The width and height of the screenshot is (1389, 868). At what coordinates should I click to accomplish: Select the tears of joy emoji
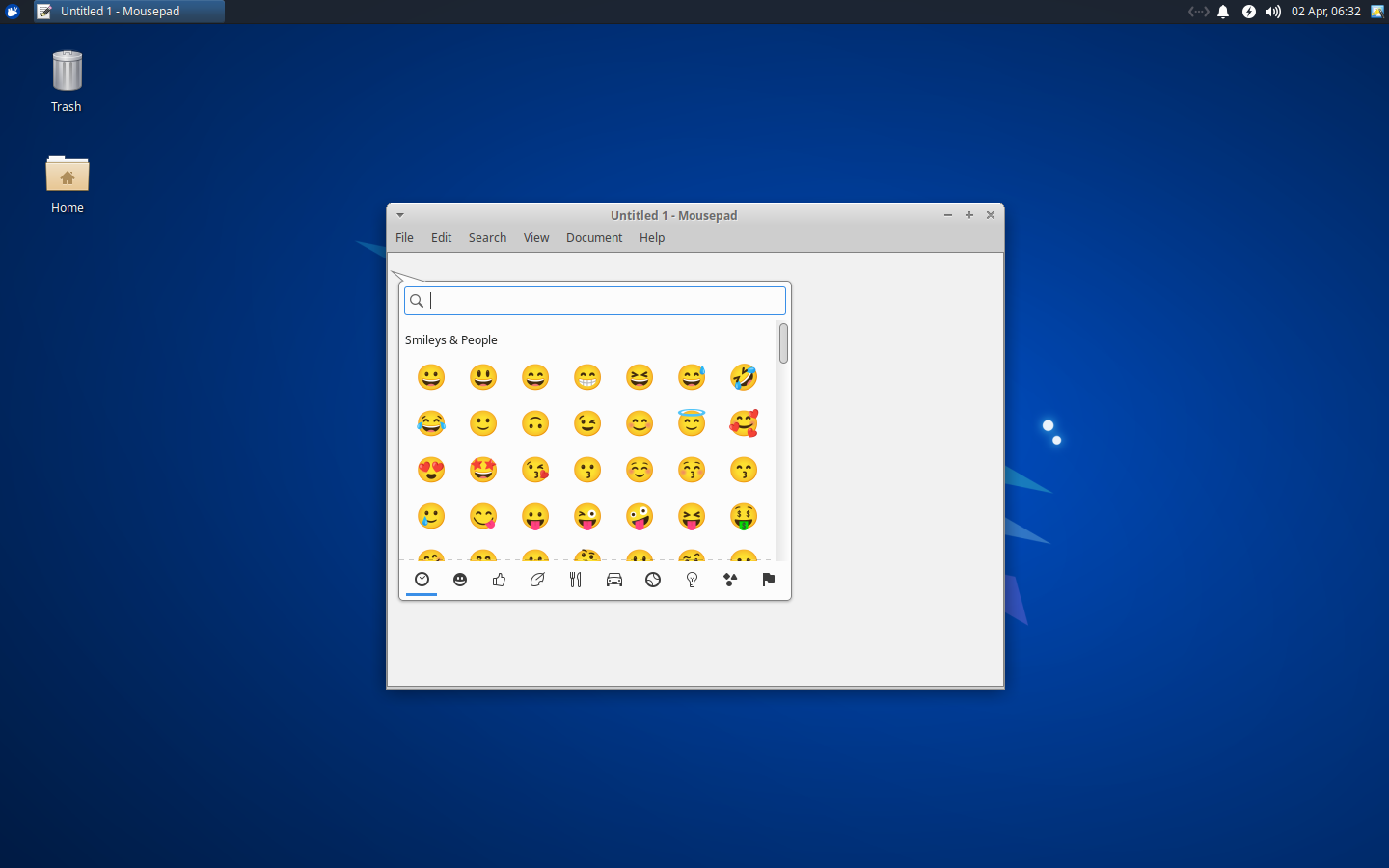pos(431,423)
